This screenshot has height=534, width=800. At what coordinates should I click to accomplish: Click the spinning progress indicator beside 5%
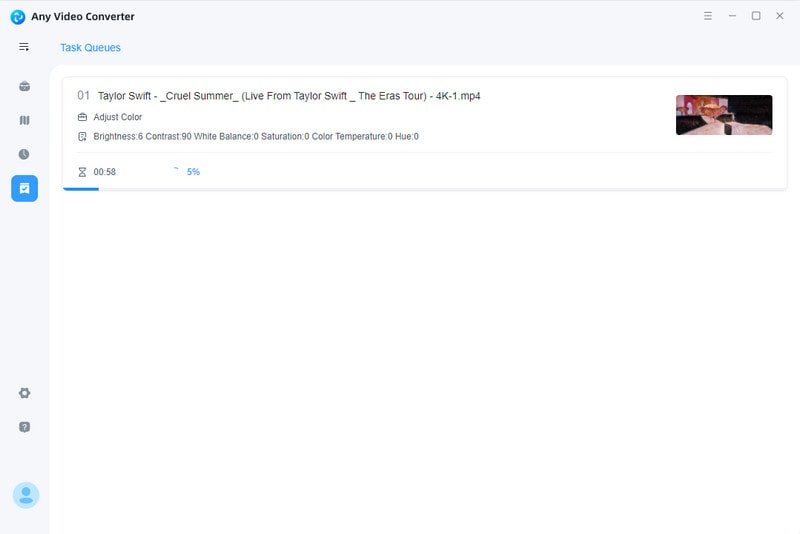[x=176, y=170]
